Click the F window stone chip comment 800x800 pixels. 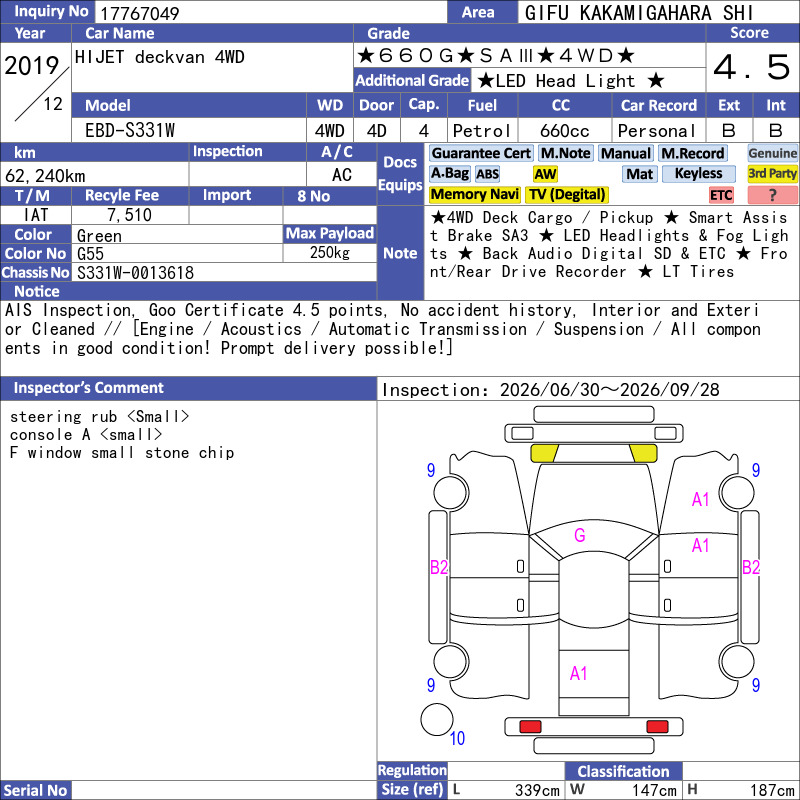[121, 453]
